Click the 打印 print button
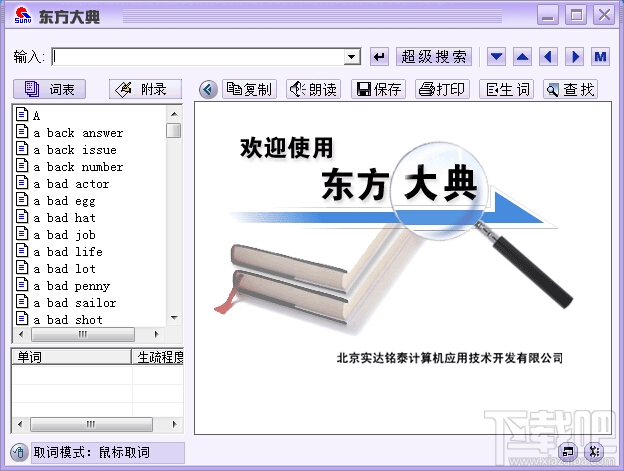Image resolution: width=624 pixels, height=471 pixels. (x=443, y=89)
